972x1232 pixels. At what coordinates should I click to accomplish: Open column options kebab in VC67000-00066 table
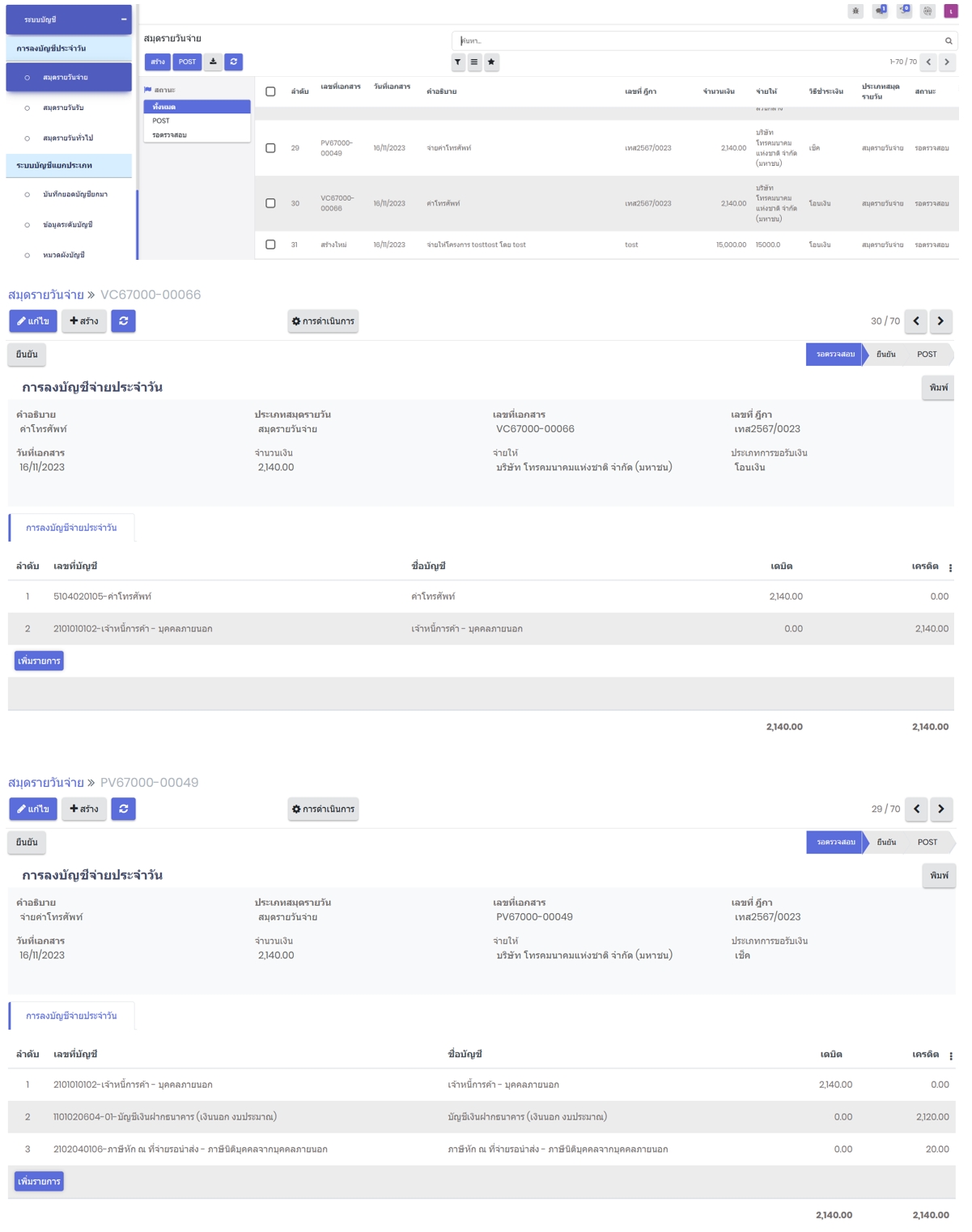click(950, 567)
